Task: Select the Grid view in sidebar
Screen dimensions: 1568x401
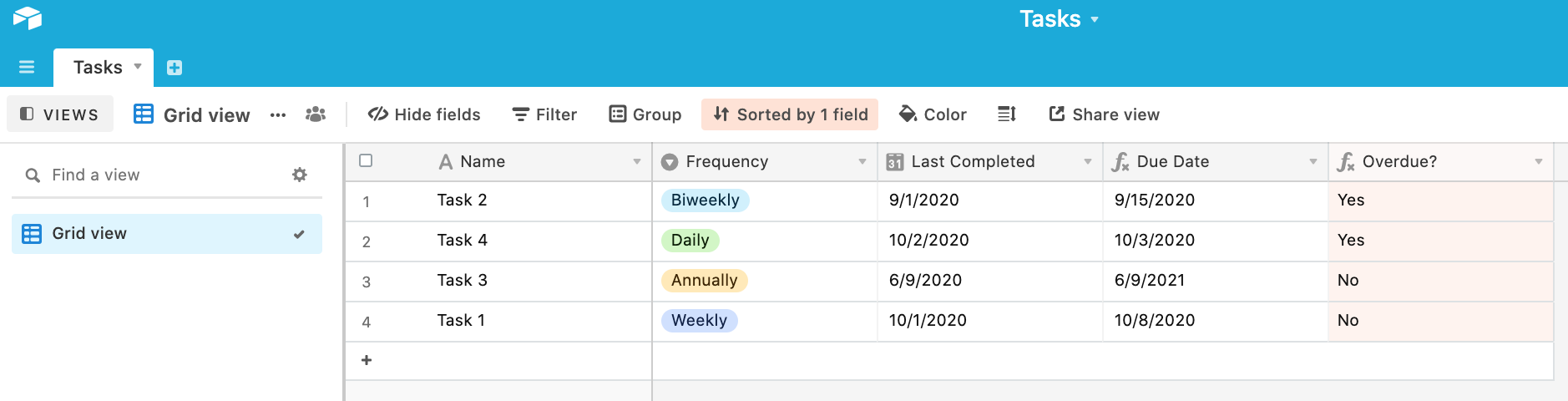Action: (x=167, y=234)
